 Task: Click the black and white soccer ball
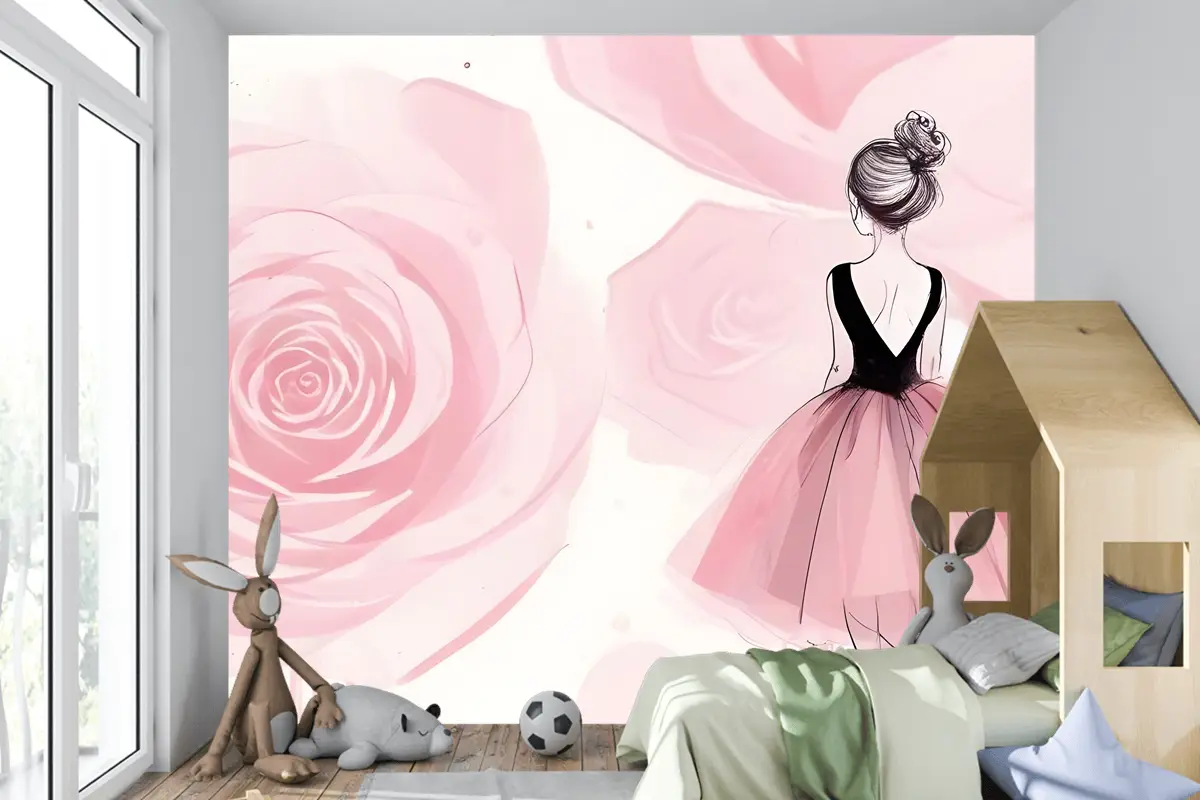(549, 722)
